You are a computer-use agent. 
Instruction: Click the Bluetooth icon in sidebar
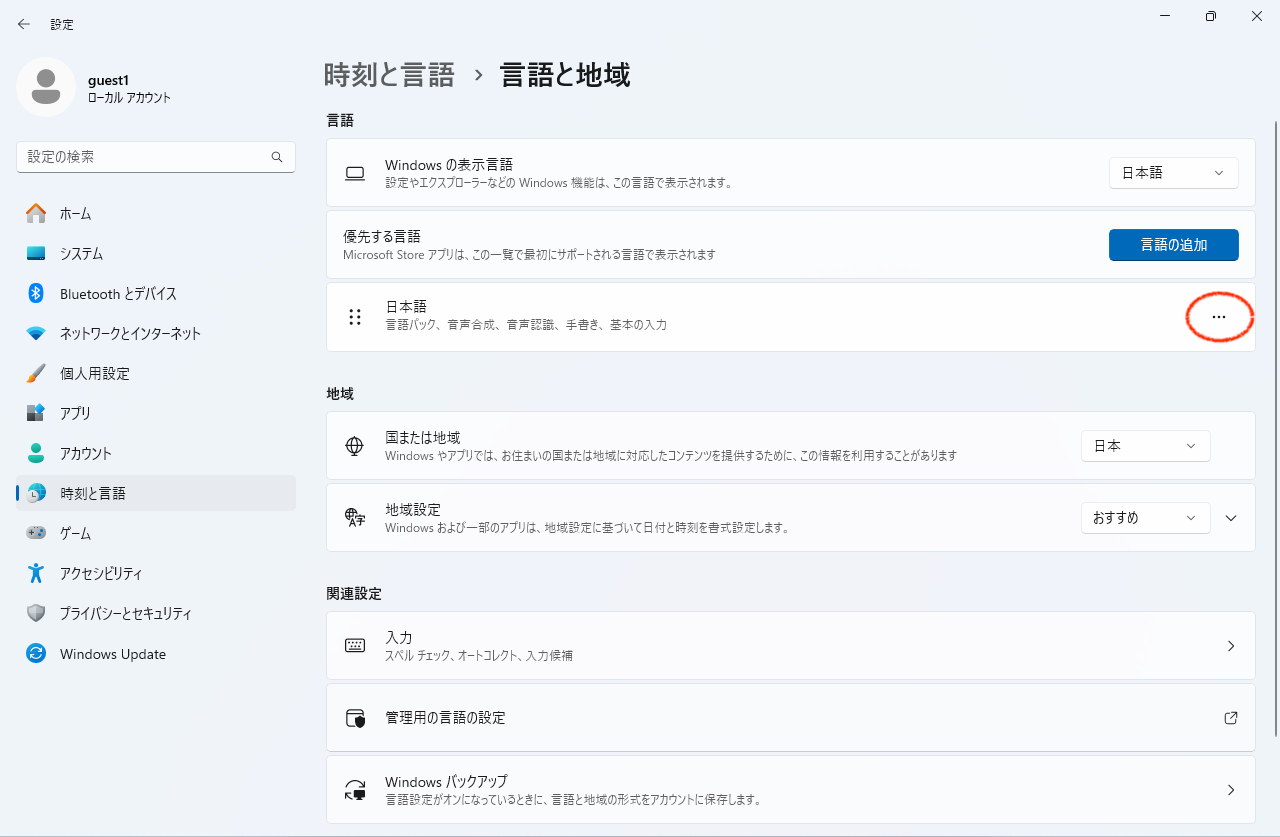[x=36, y=293]
